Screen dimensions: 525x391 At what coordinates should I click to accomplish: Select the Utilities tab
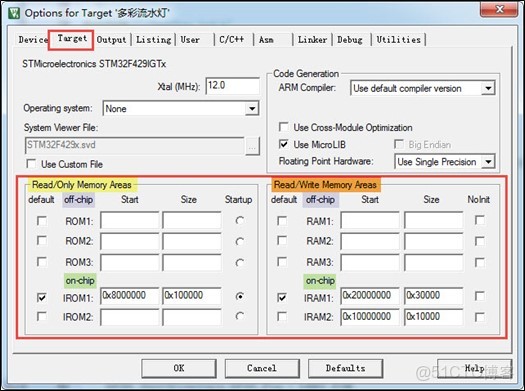pos(398,40)
